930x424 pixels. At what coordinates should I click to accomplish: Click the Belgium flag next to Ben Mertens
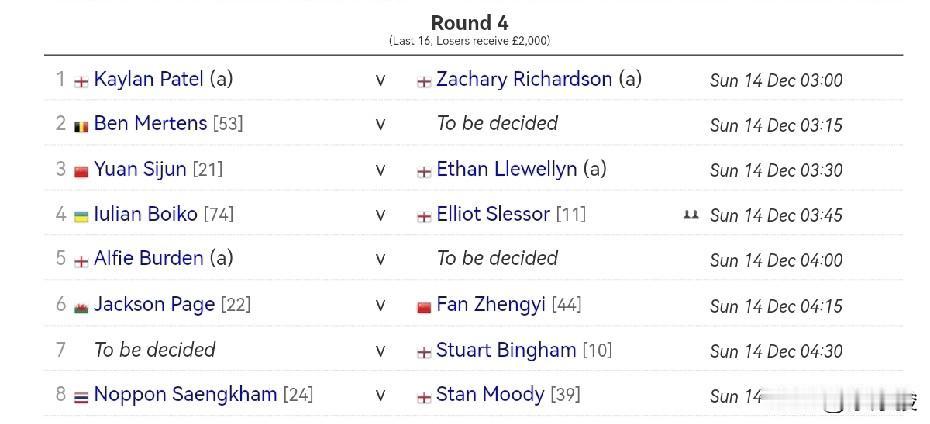click(x=81, y=125)
